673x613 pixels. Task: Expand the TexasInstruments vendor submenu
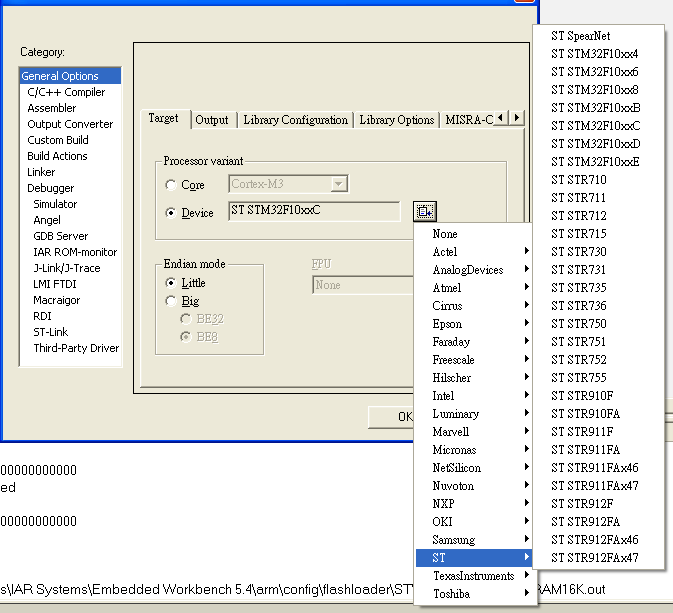[x=474, y=576]
